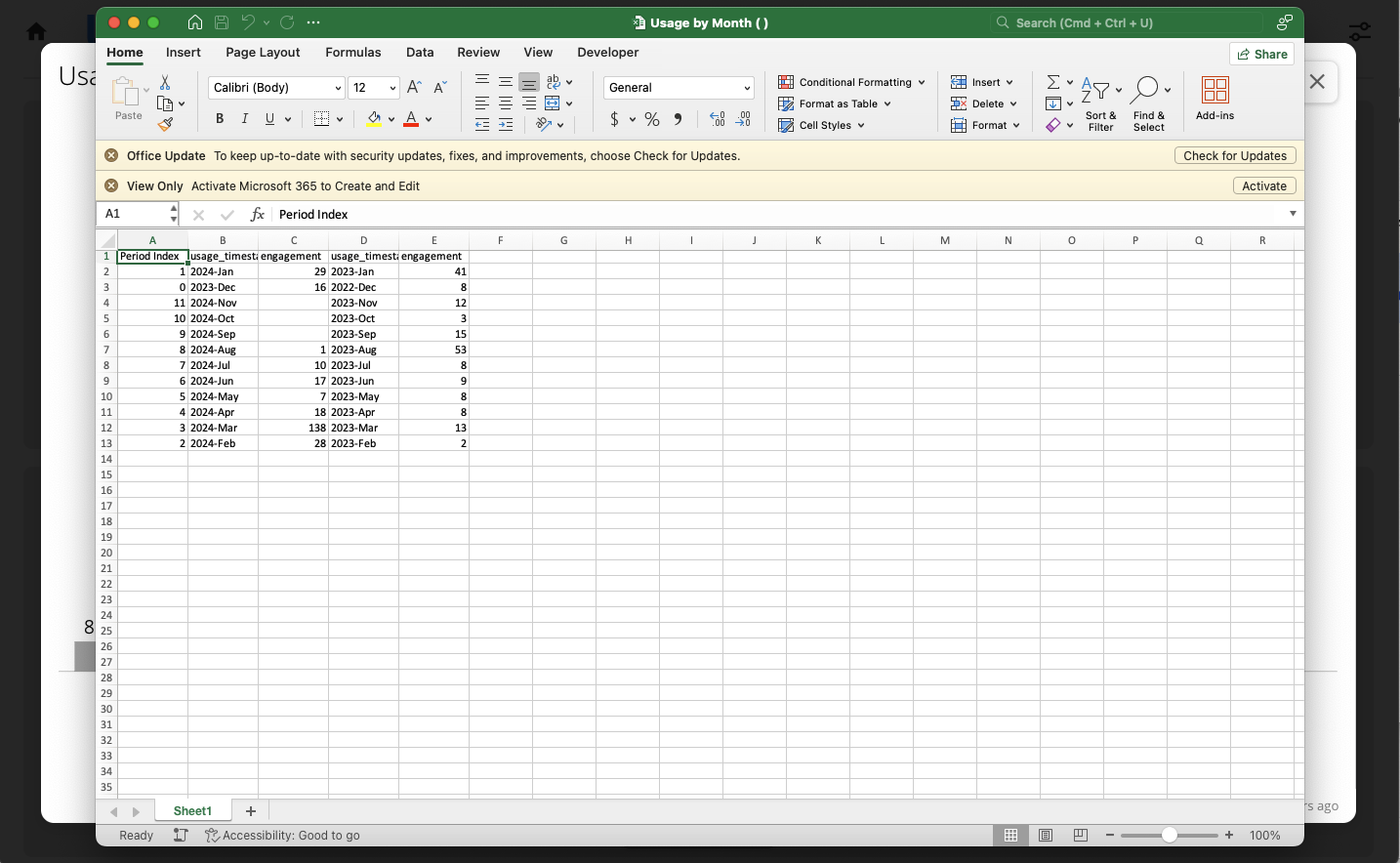Click the Fill down icon
This screenshot has width=1400, height=863.
[1053, 103]
